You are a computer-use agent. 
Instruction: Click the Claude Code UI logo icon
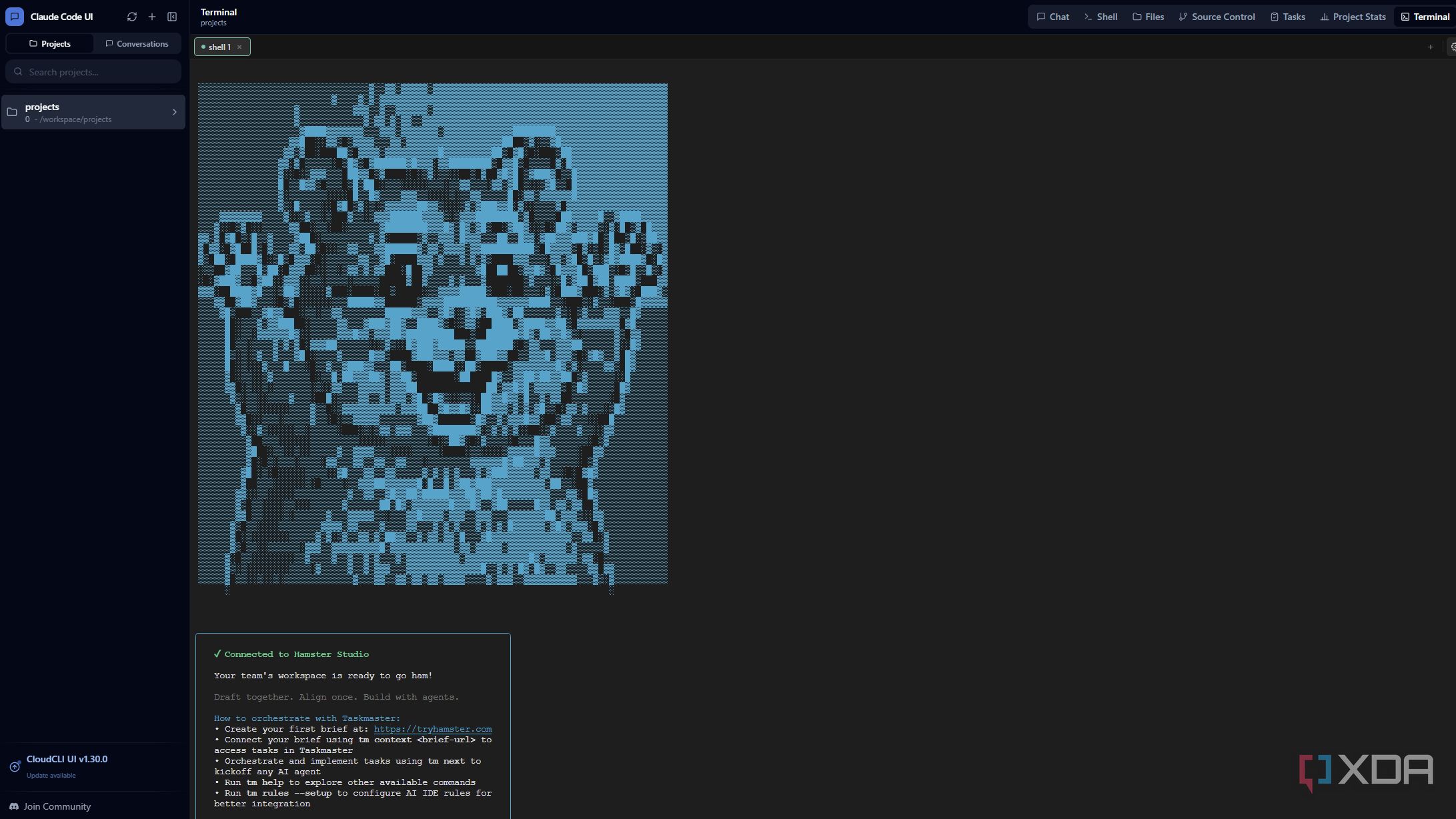(15, 17)
